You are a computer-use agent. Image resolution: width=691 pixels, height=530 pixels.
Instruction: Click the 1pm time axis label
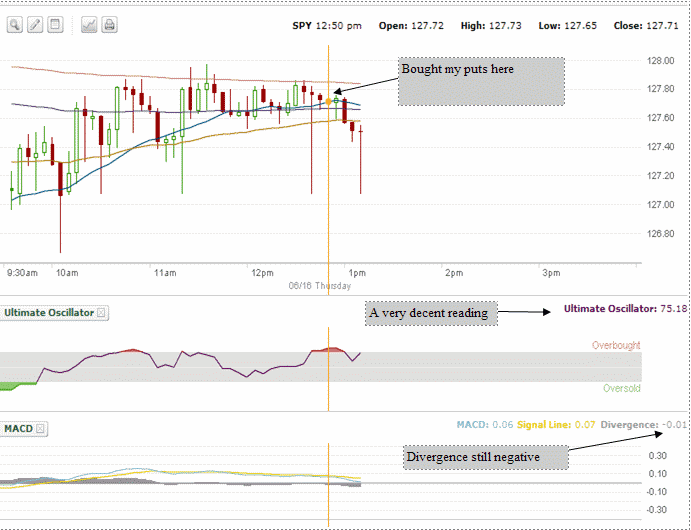357,273
